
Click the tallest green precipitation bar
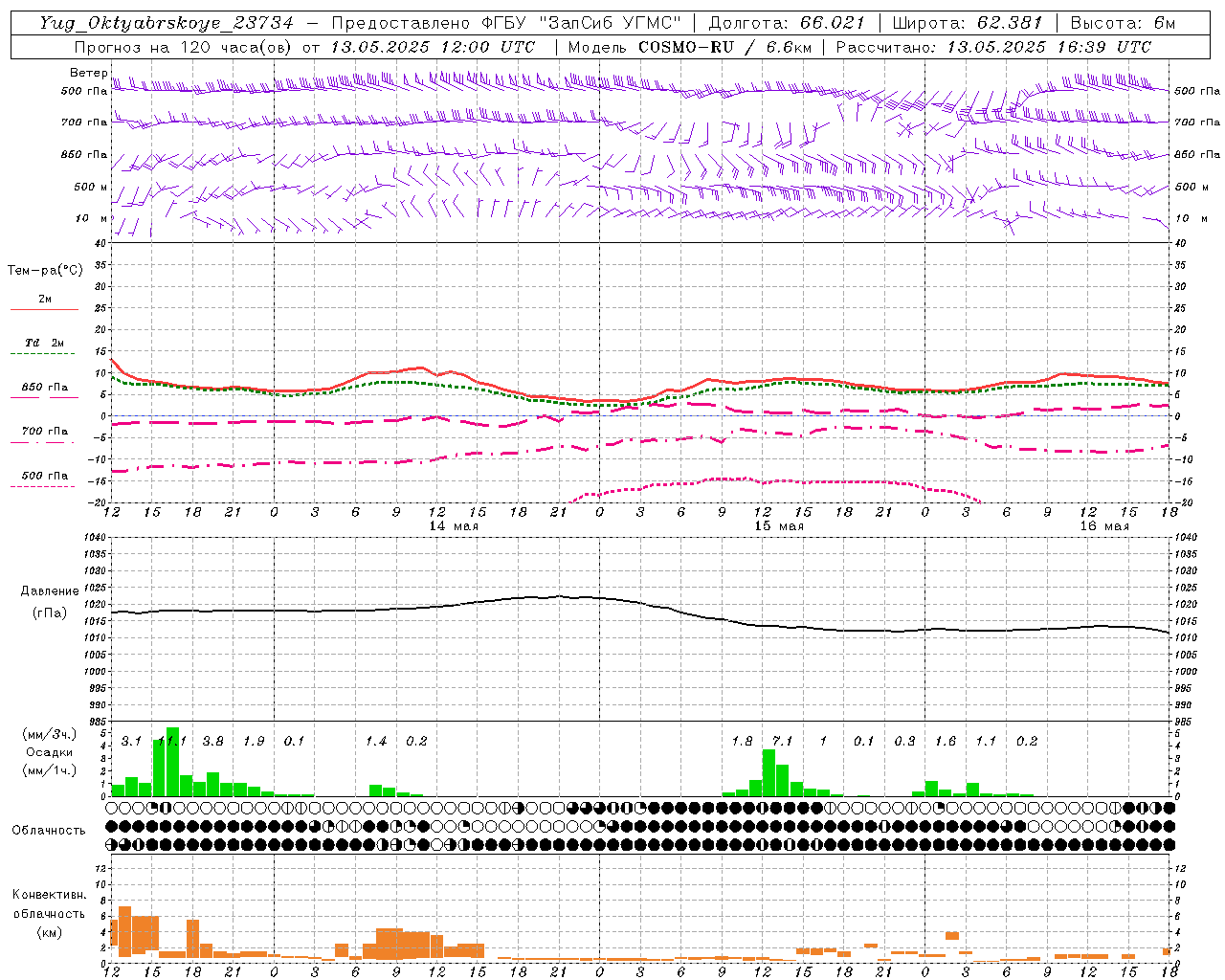(172, 762)
